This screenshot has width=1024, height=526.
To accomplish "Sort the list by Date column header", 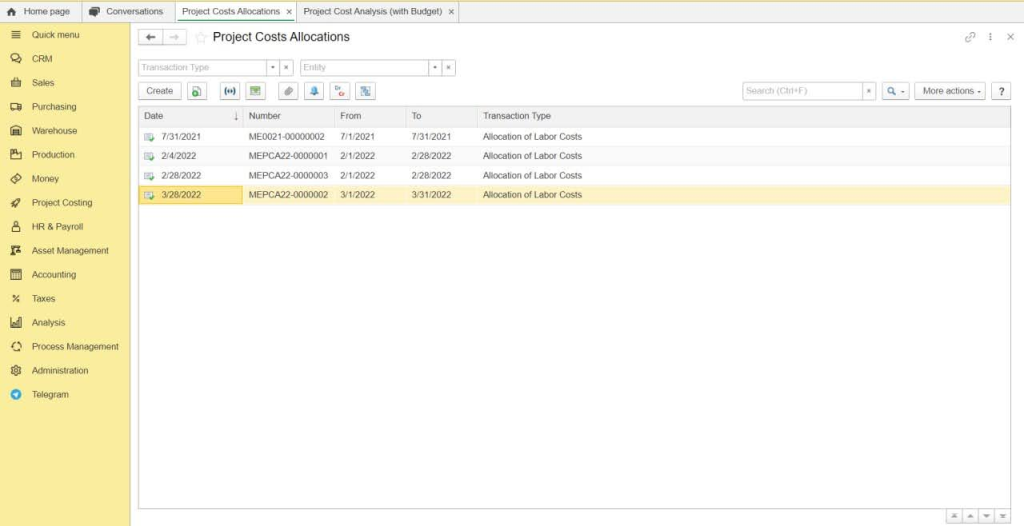I will pos(190,116).
